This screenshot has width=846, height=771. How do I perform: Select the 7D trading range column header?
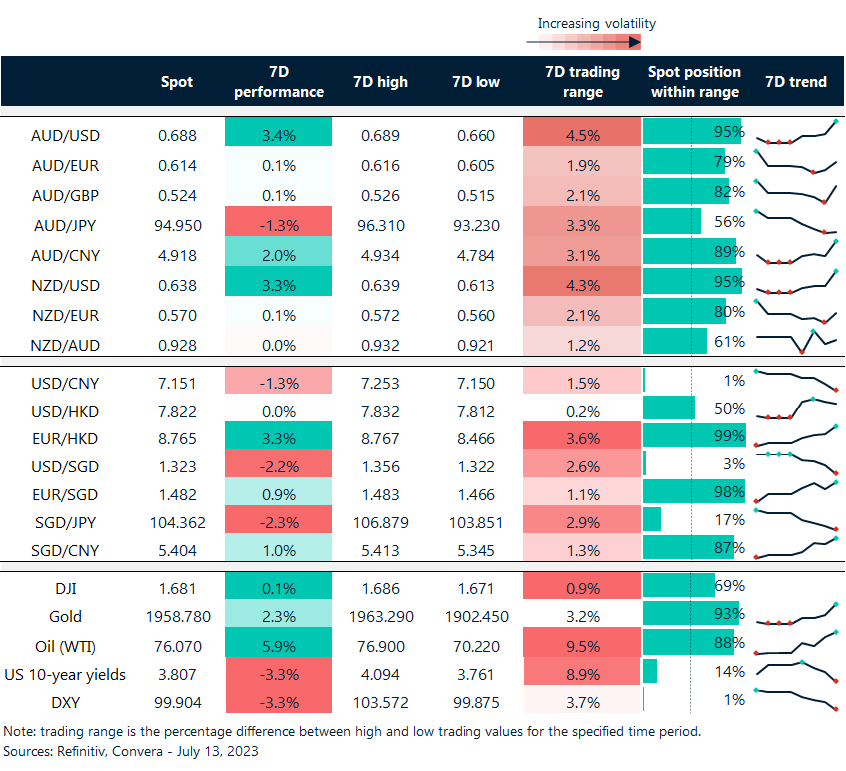click(x=582, y=82)
